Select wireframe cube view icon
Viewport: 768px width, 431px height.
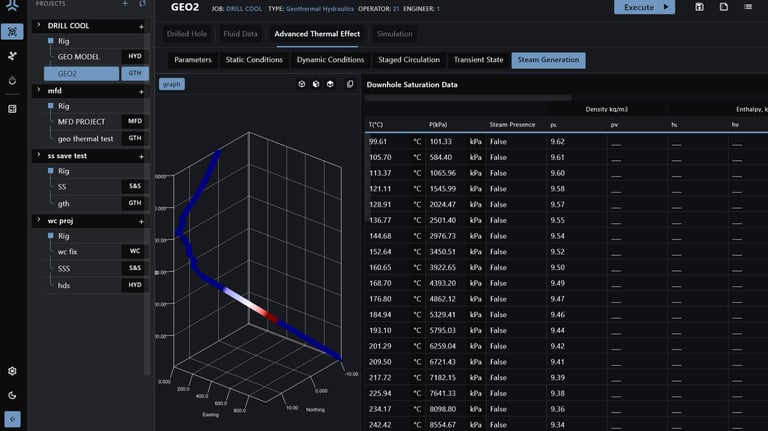pyautogui.click(x=302, y=84)
